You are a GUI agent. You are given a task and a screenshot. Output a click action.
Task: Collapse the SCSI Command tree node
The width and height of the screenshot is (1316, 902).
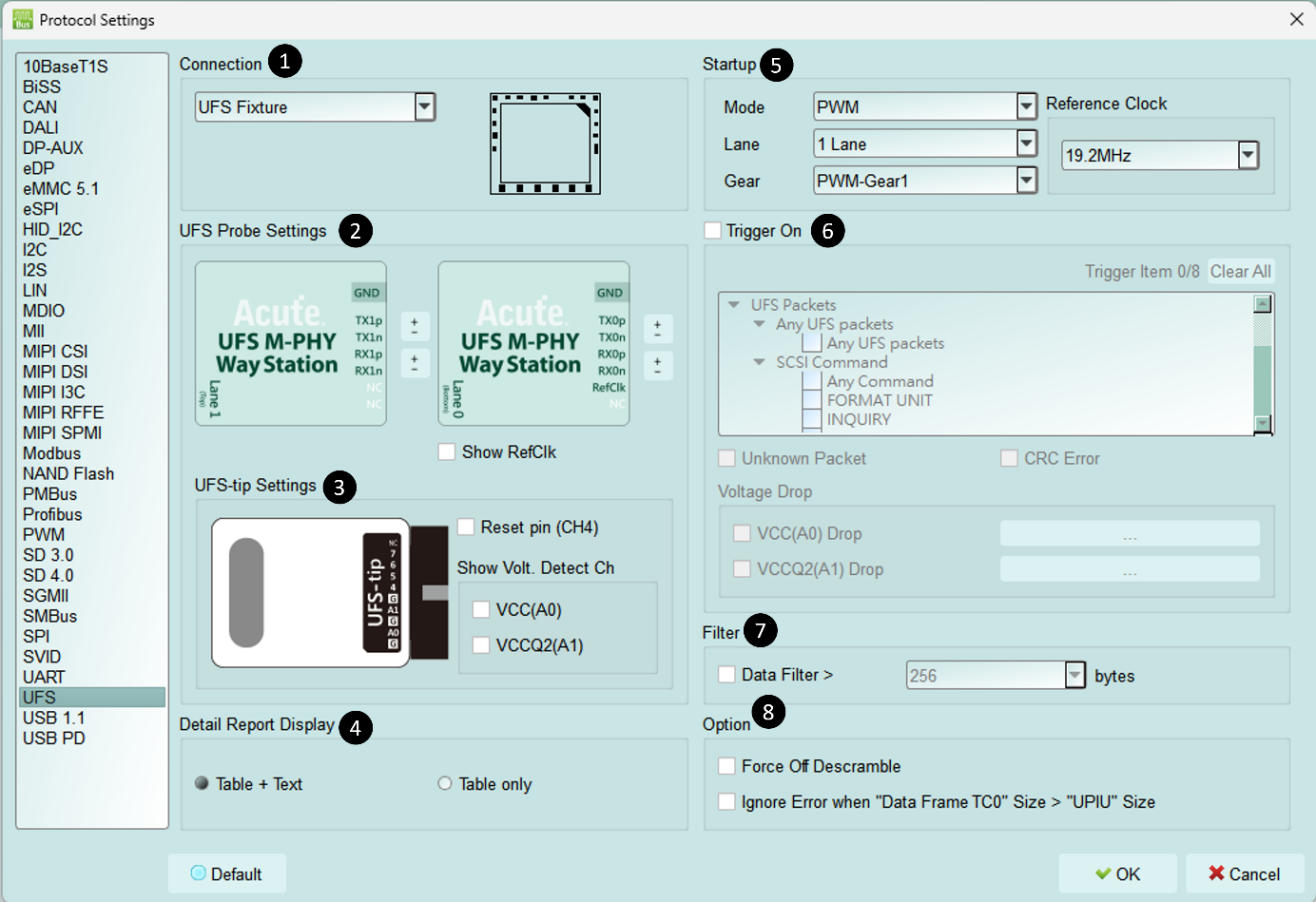[759, 362]
